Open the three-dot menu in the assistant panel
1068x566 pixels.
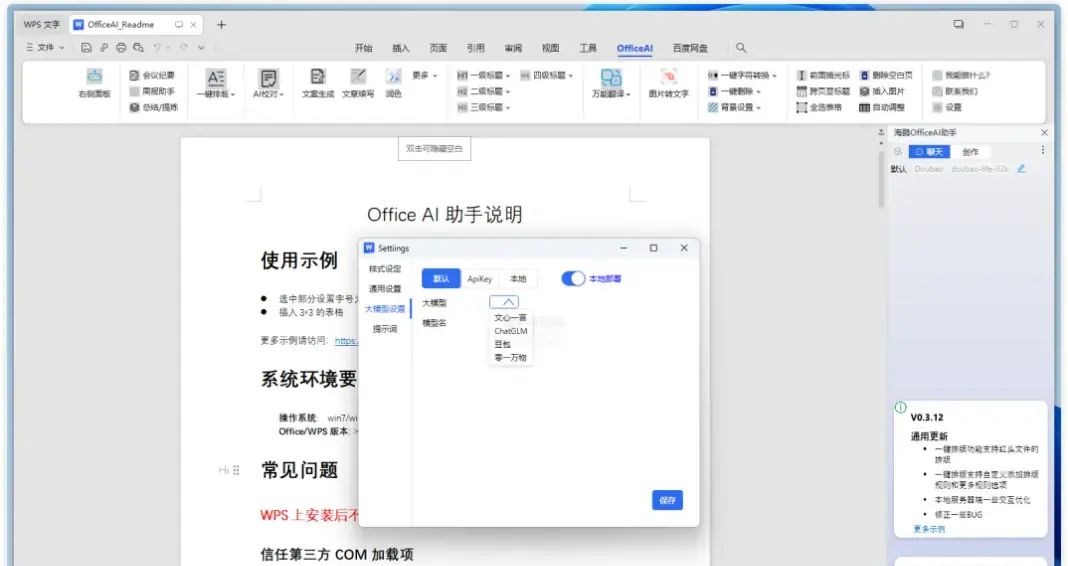point(1042,150)
